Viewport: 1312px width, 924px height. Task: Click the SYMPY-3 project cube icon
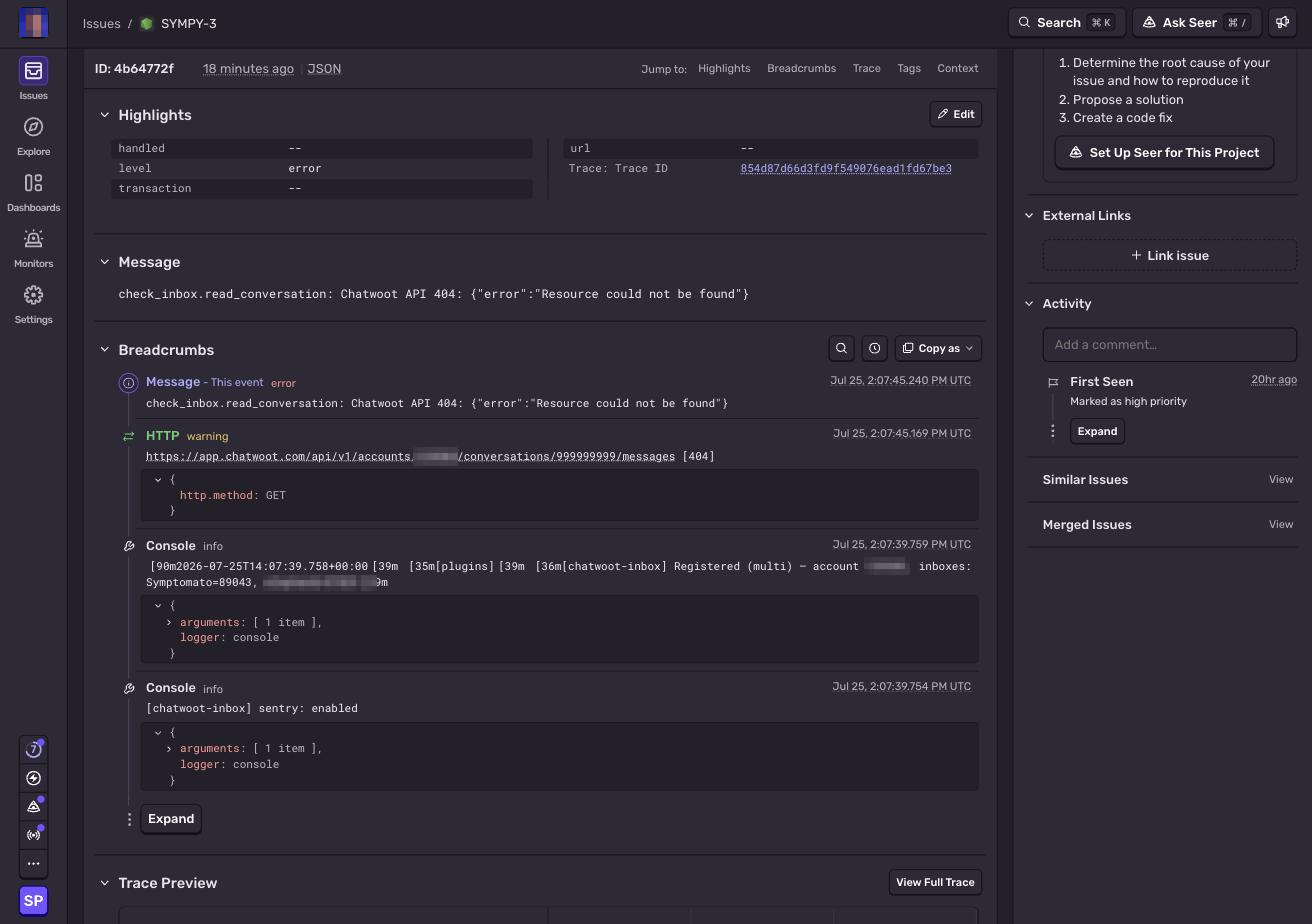coord(147,23)
